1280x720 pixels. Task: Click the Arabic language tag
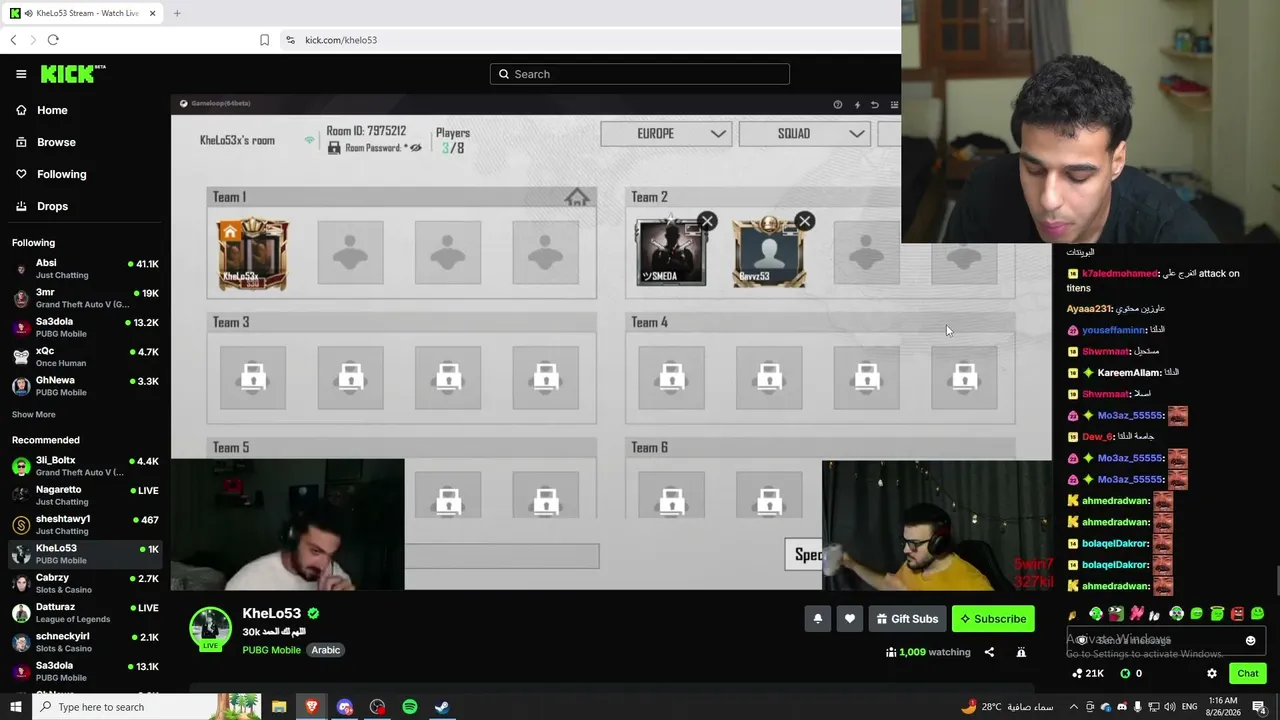pyautogui.click(x=326, y=650)
